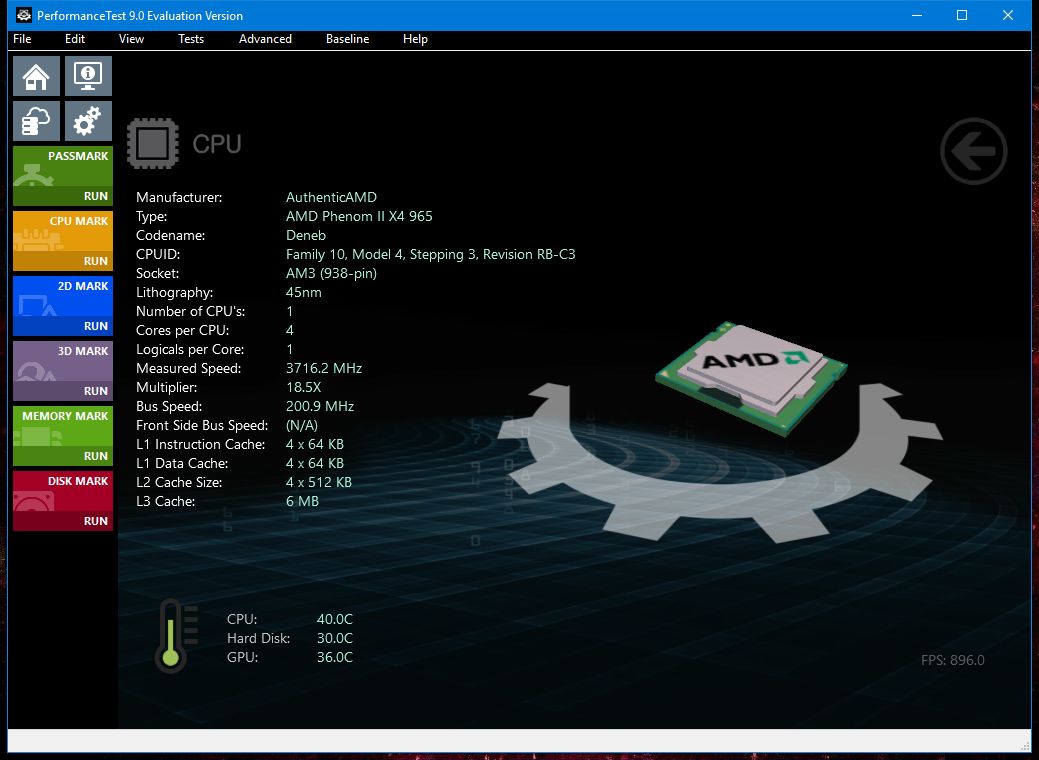Click the 'Cores per CPU:' label
This screenshot has height=760, width=1039.
point(182,331)
